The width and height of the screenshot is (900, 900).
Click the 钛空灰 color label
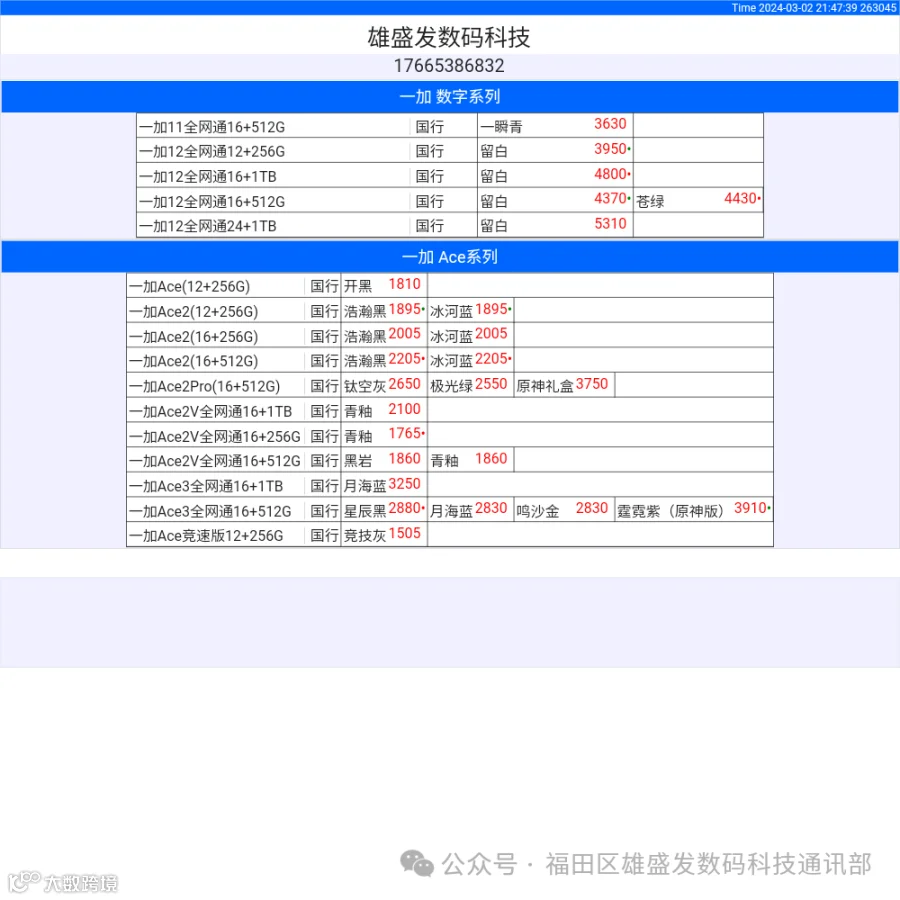pos(365,386)
